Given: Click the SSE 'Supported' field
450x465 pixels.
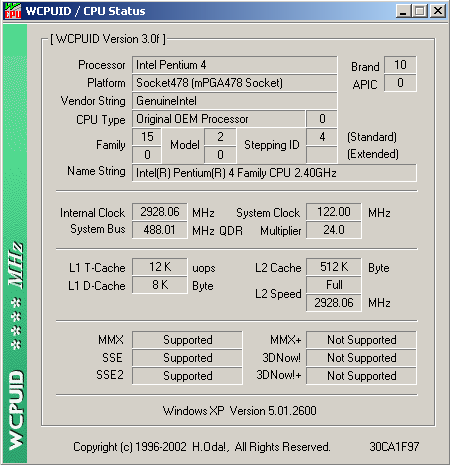Looking at the screenshot, I should (187, 358).
